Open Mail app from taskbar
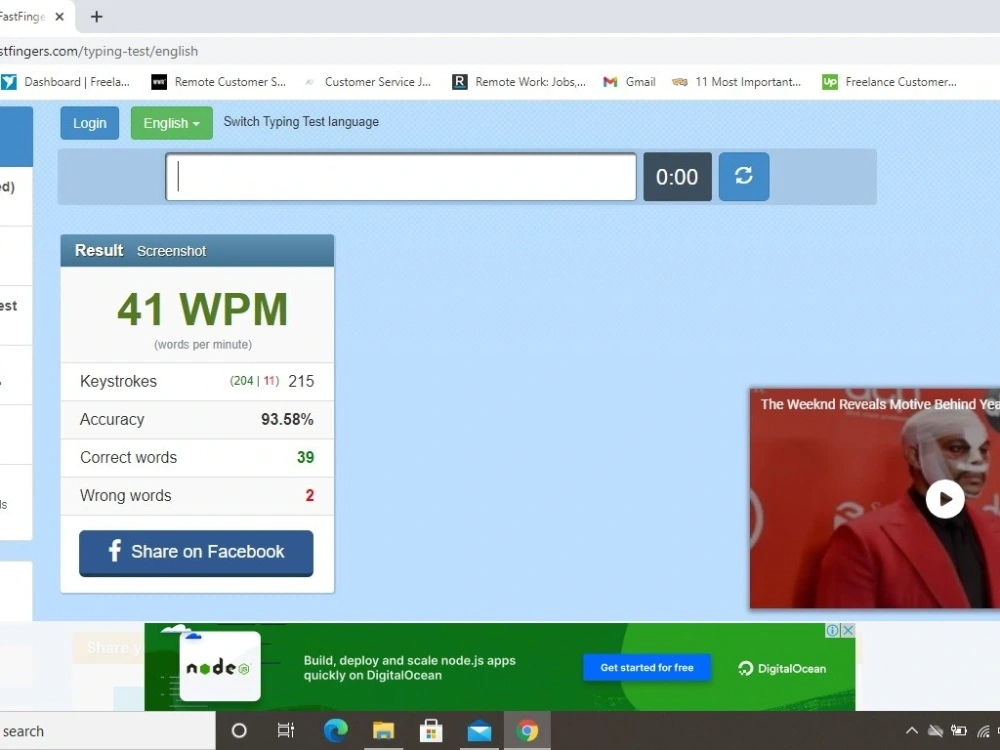Viewport: 1000px width, 750px height. pyautogui.click(x=479, y=731)
